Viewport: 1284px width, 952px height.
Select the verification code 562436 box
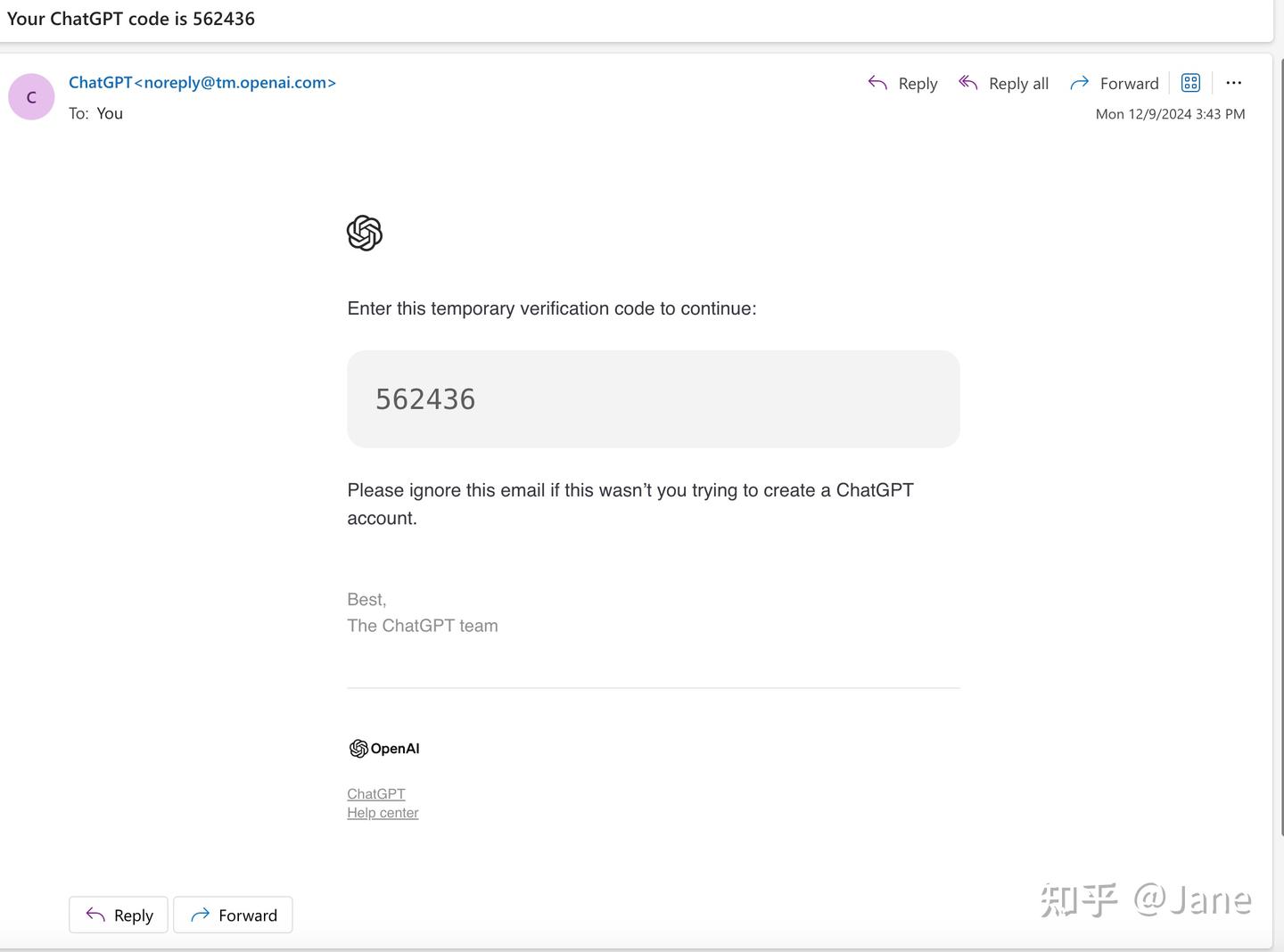click(x=654, y=399)
